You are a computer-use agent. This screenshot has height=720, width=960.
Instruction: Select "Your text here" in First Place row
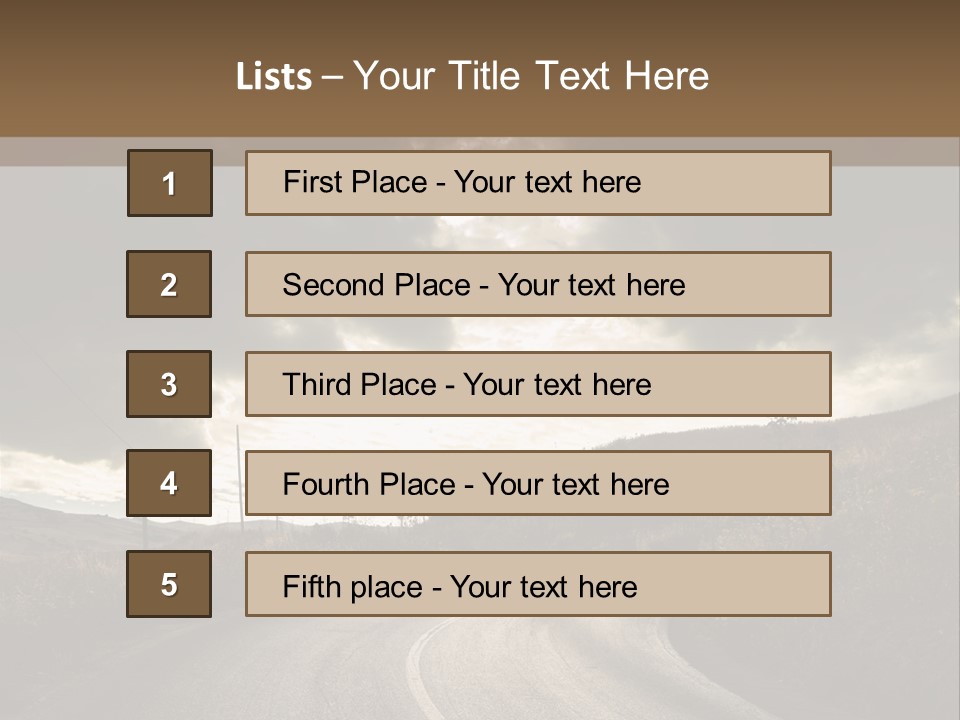tap(547, 182)
